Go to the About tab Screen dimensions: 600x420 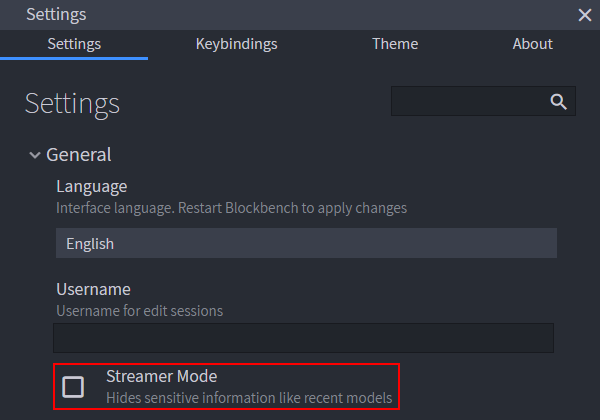(x=532, y=44)
